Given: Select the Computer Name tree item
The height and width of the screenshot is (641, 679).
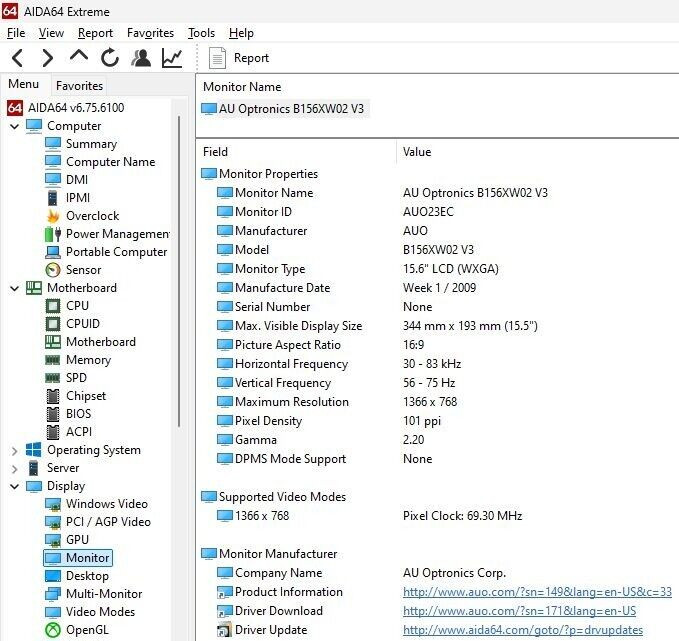Looking at the screenshot, I should coord(110,162).
